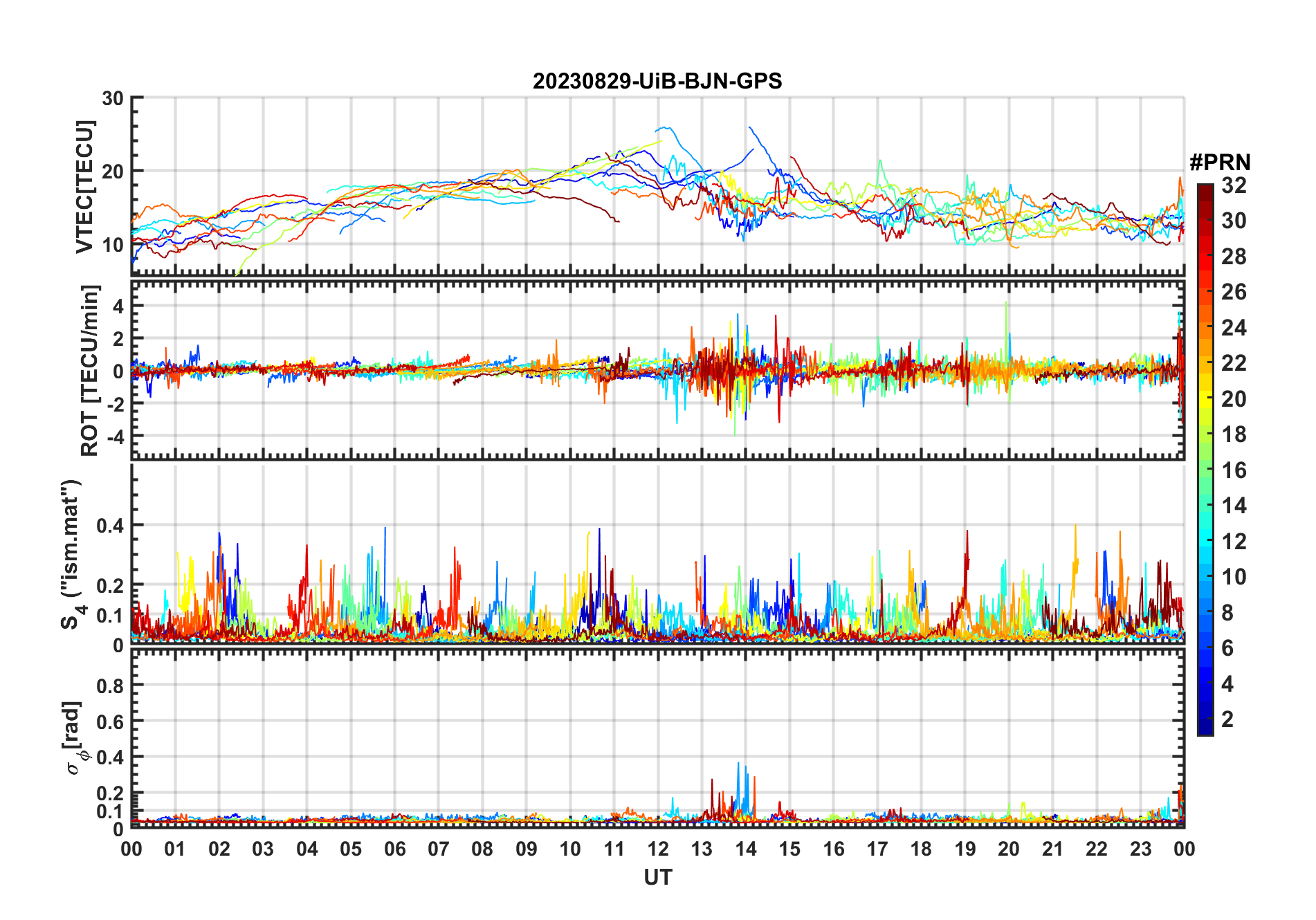The width and height of the screenshot is (1316, 920).
Task: Select hour 12 on the UT axis
Action: tap(657, 849)
